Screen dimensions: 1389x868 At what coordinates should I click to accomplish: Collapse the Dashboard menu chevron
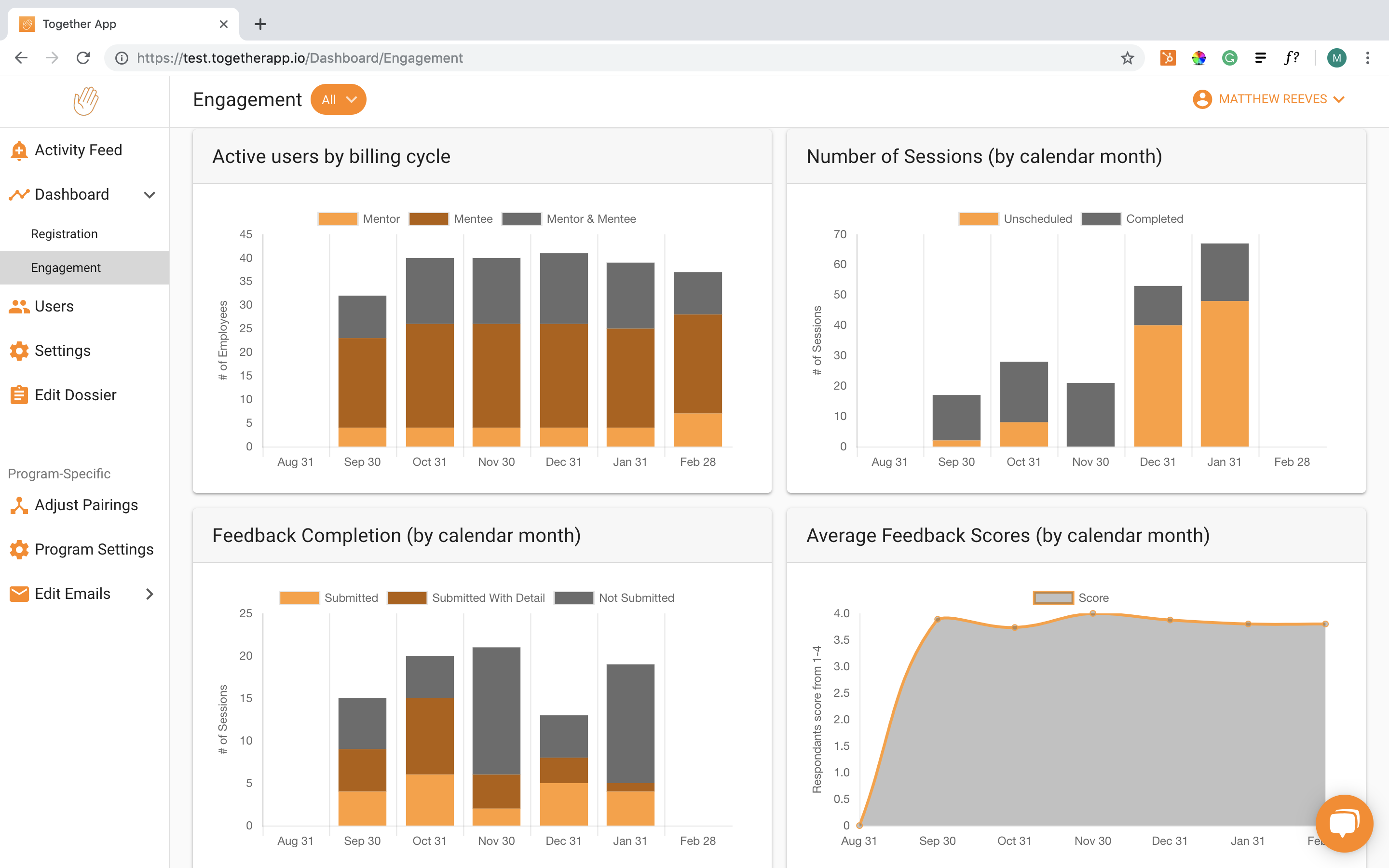(x=150, y=195)
